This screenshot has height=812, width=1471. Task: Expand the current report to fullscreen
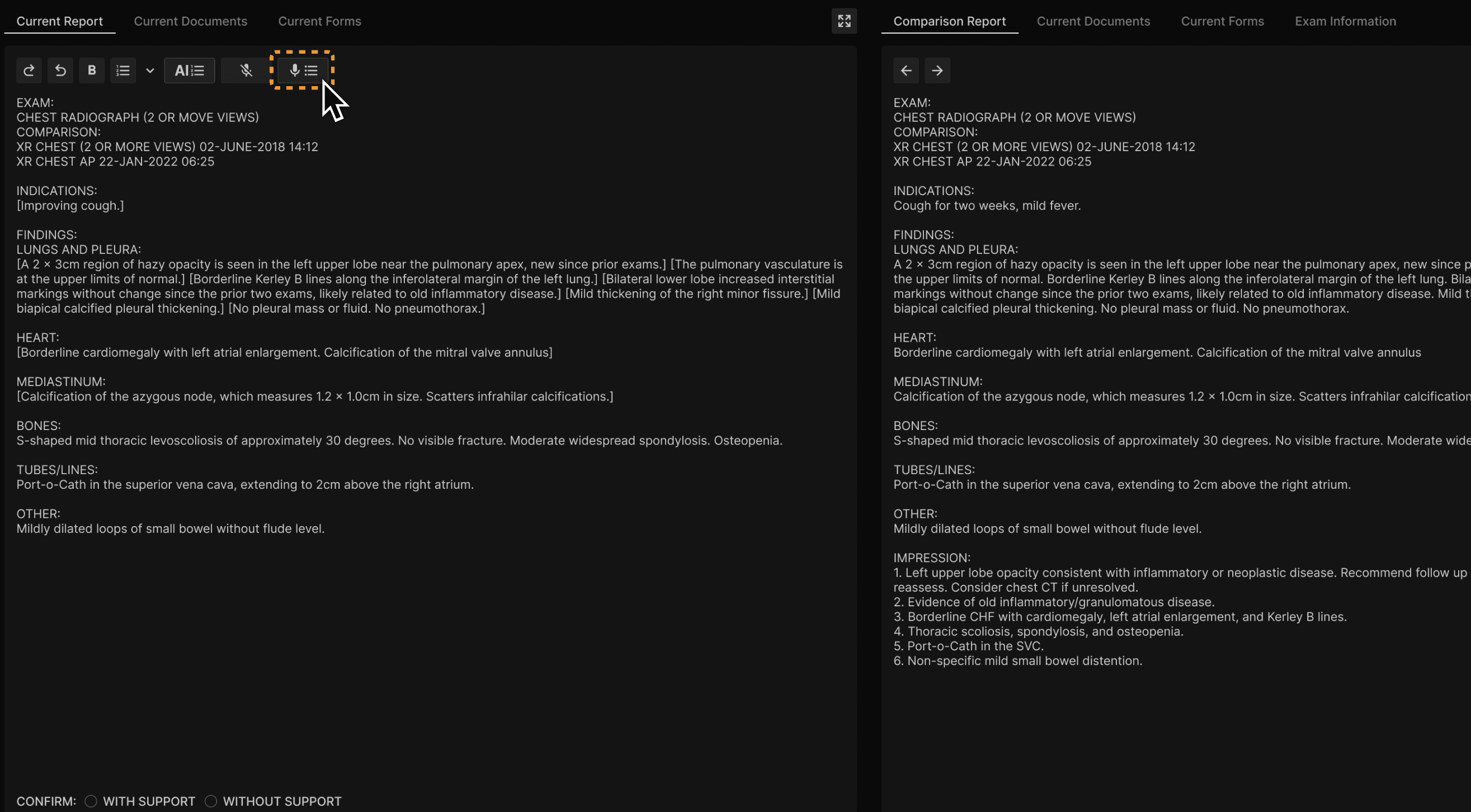(843, 21)
